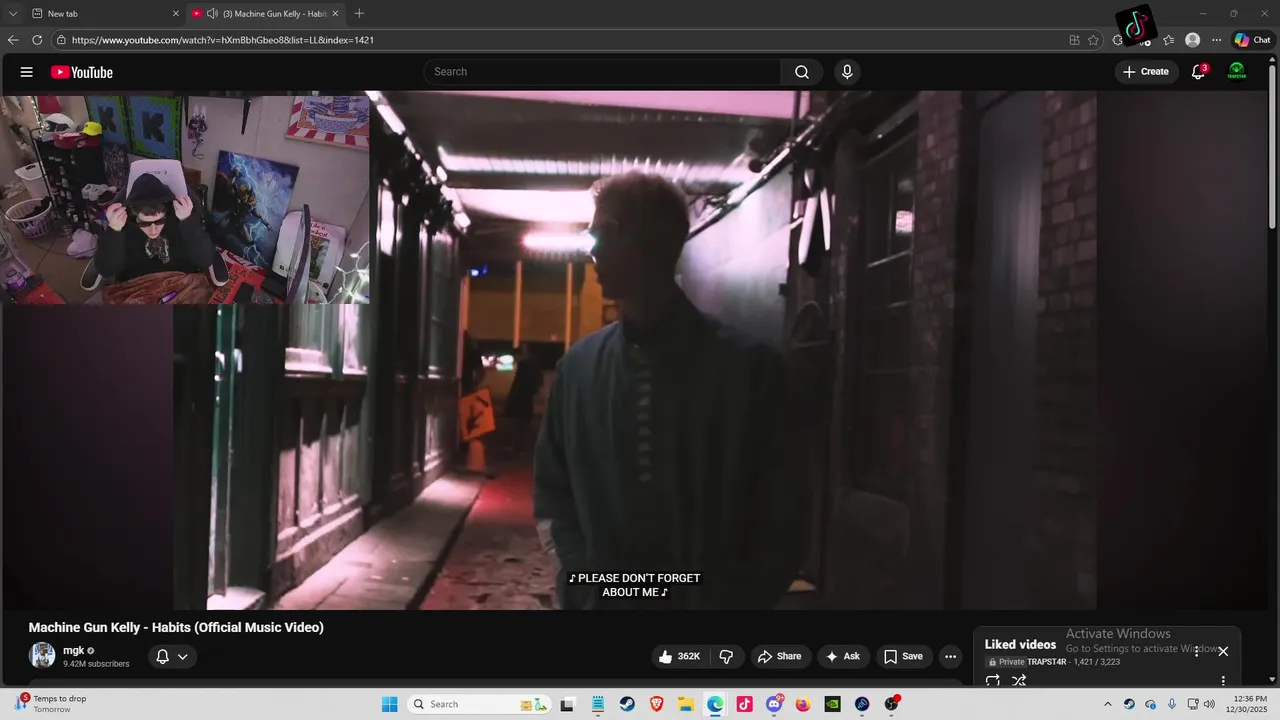The width and height of the screenshot is (1280, 720).
Task: Open the Windows Start menu
Action: click(x=390, y=704)
